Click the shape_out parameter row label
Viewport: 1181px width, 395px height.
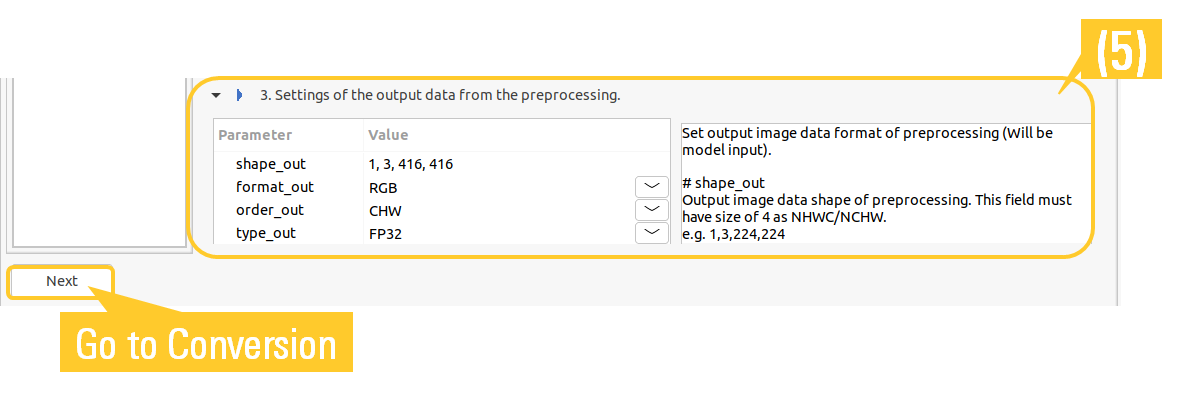click(270, 164)
